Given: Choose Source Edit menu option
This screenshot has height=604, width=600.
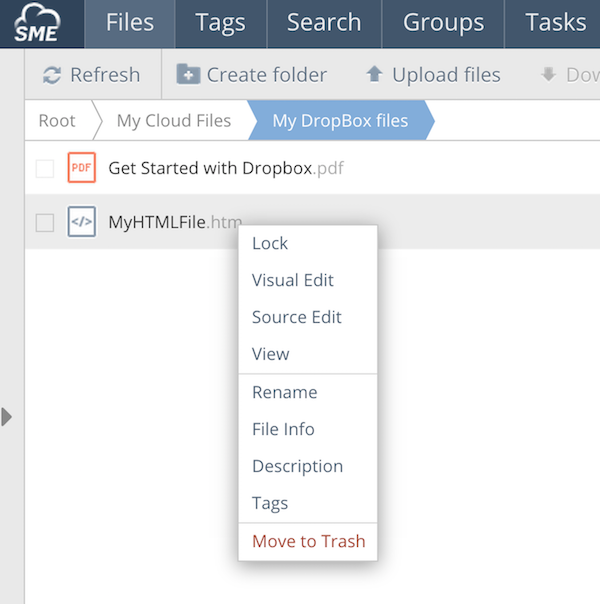Looking at the screenshot, I should point(297,317).
